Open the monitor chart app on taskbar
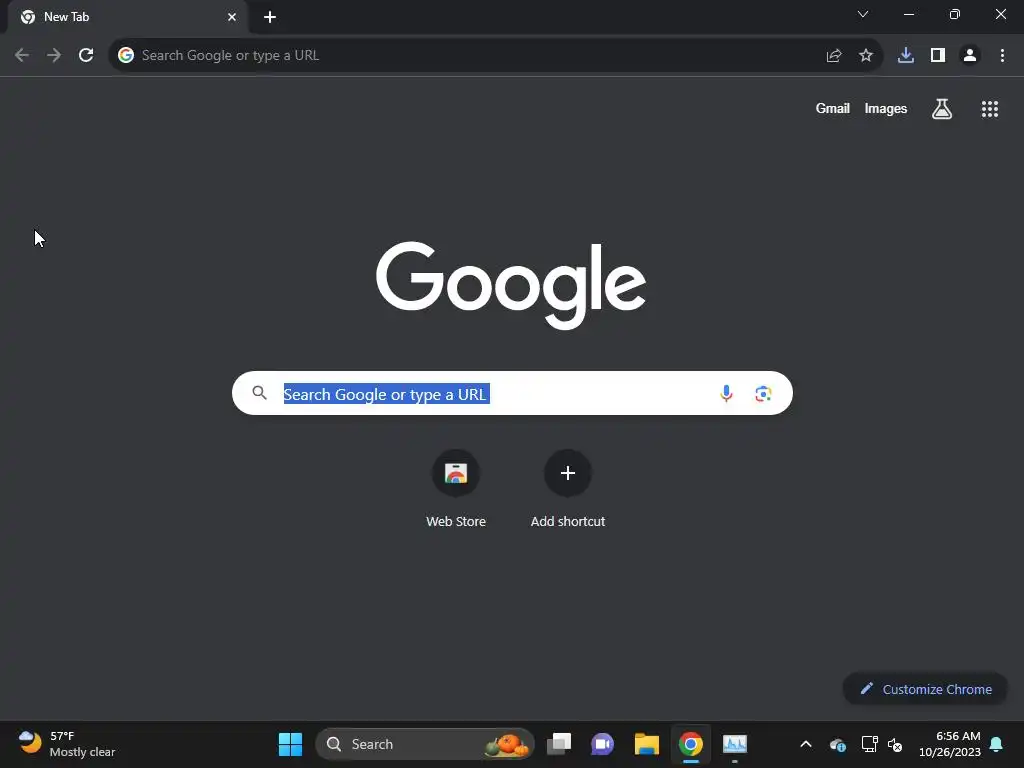This screenshot has width=1024, height=768. (735, 744)
